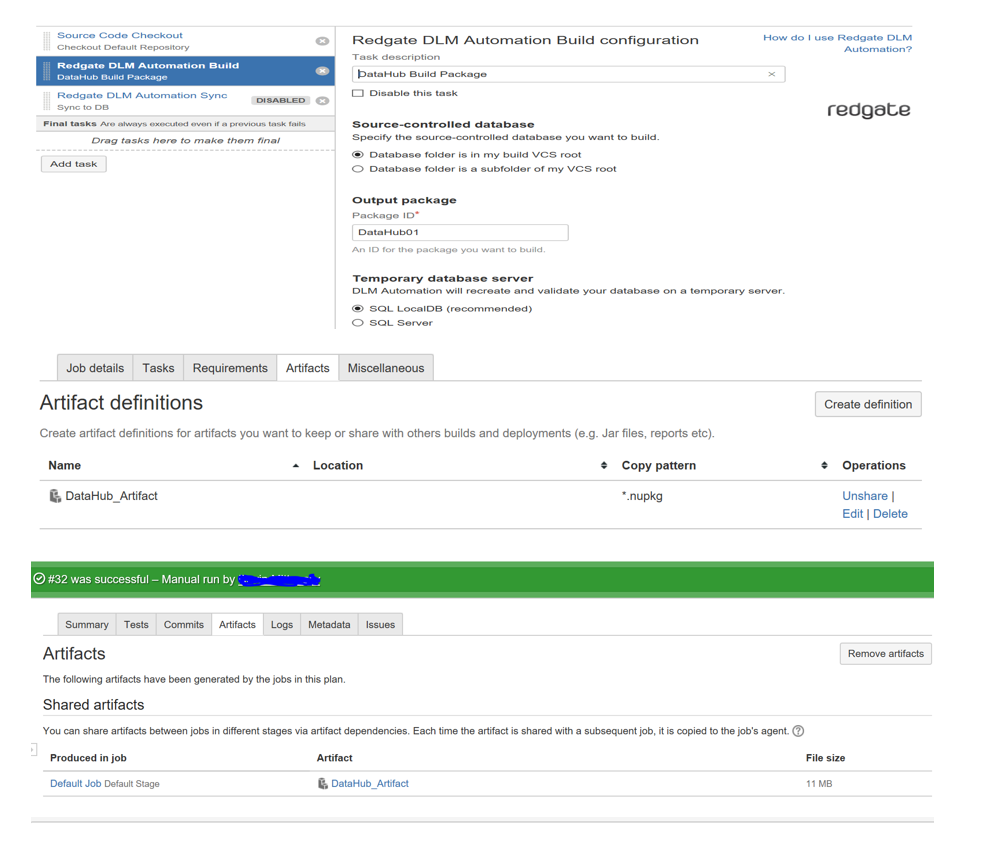Grab the Automation Build task drag handle

click(47, 71)
